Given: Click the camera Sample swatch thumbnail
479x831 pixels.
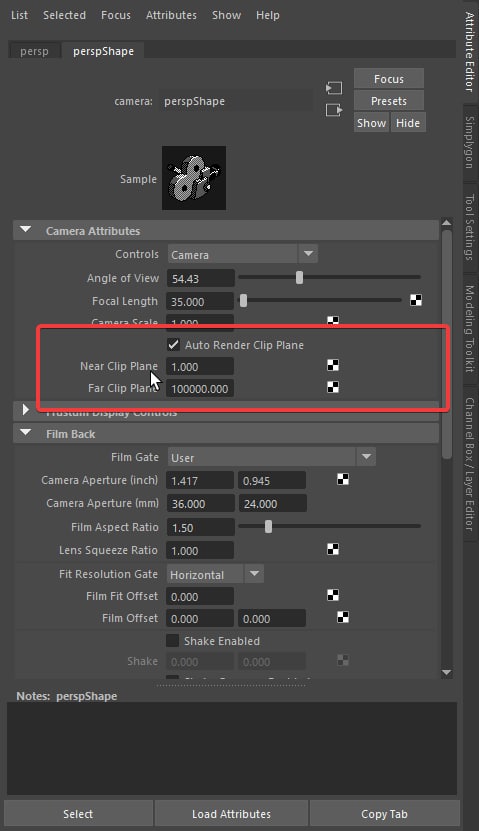Looking at the screenshot, I should pyautogui.click(x=194, y=178).
